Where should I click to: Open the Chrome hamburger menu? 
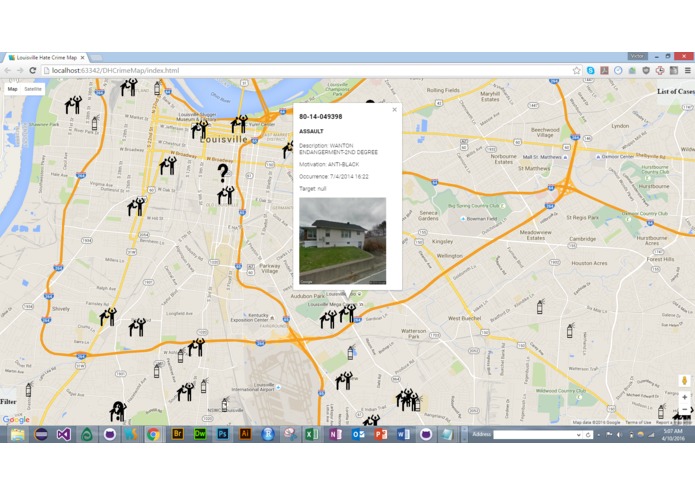pyautogui.click(x=687, y=70)
